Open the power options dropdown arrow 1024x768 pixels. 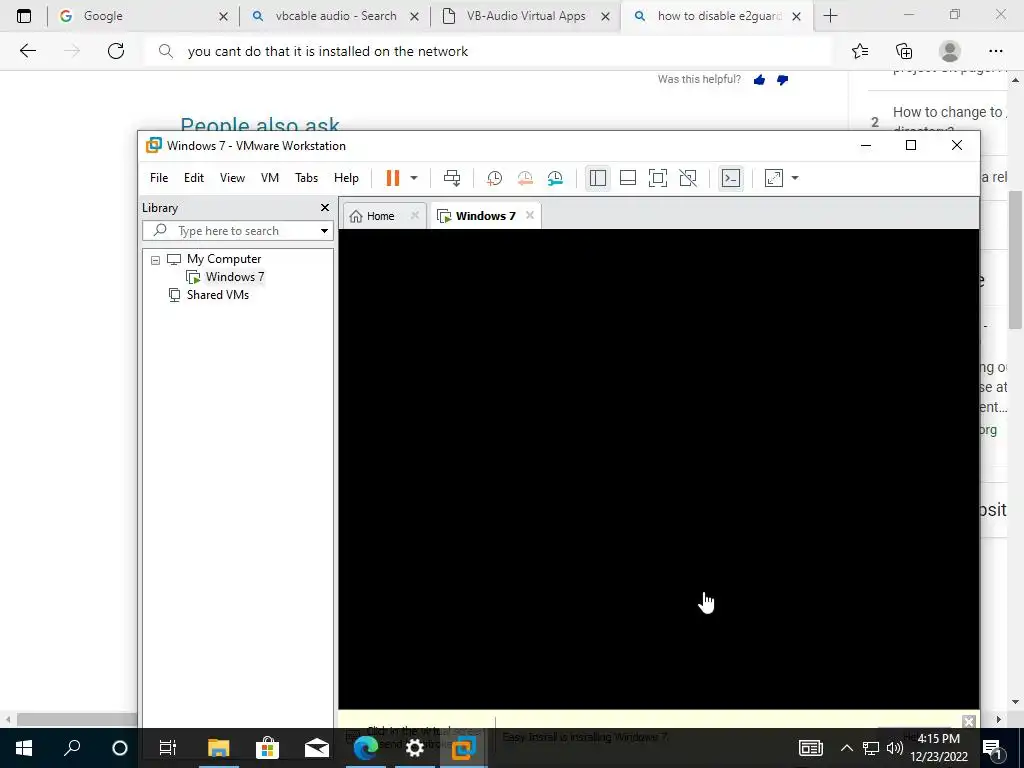tap(413, 178)
